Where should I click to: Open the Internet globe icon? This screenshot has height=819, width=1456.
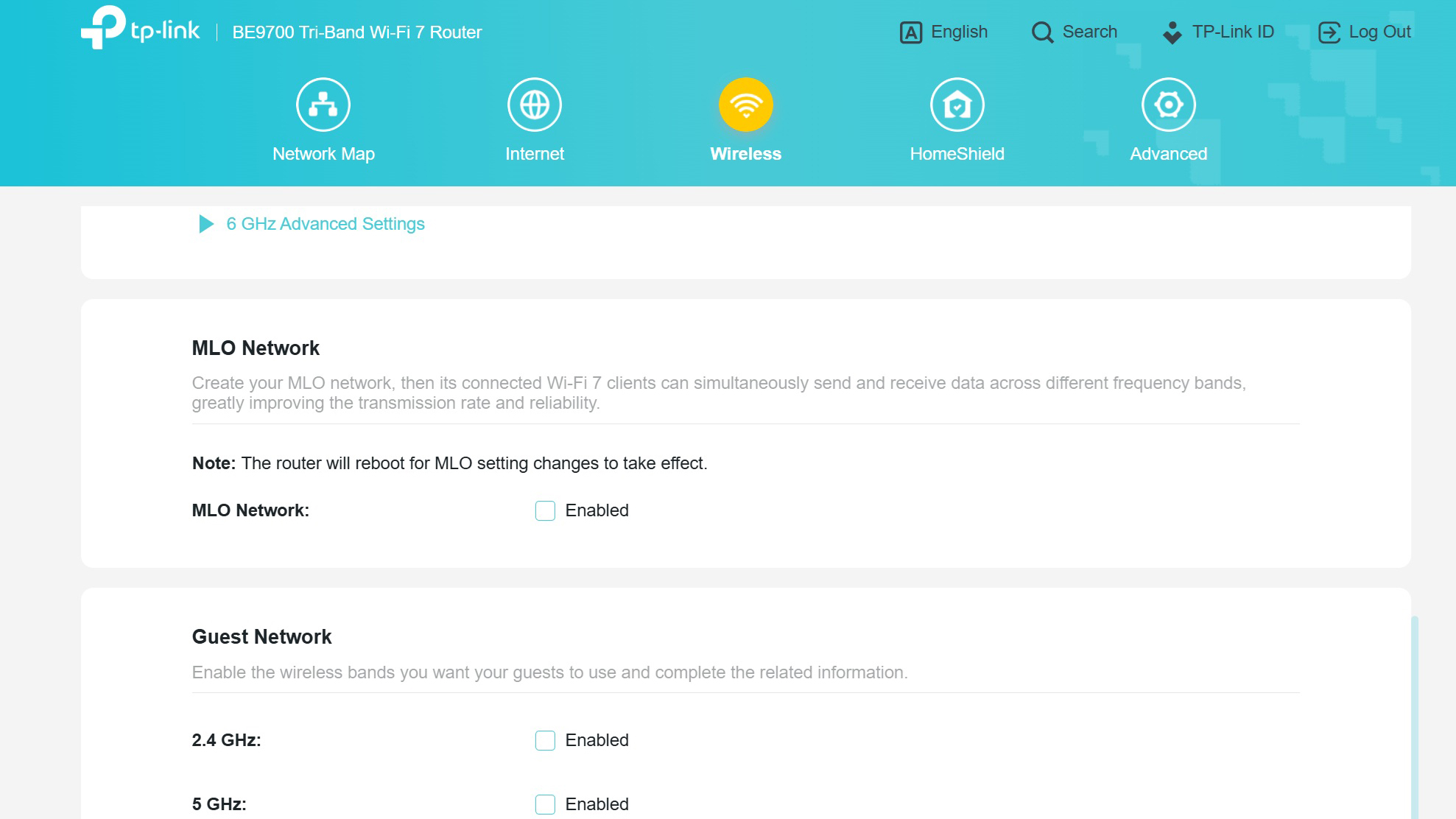point(534,105)
